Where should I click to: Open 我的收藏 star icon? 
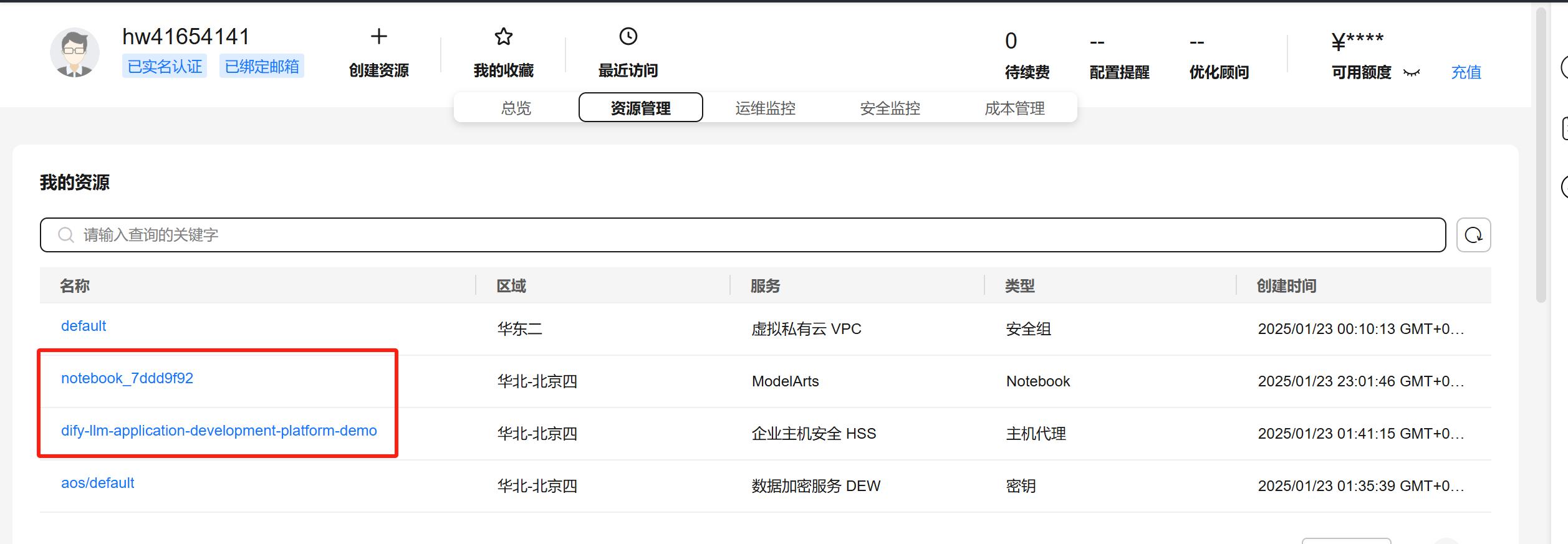pos(503,37)
